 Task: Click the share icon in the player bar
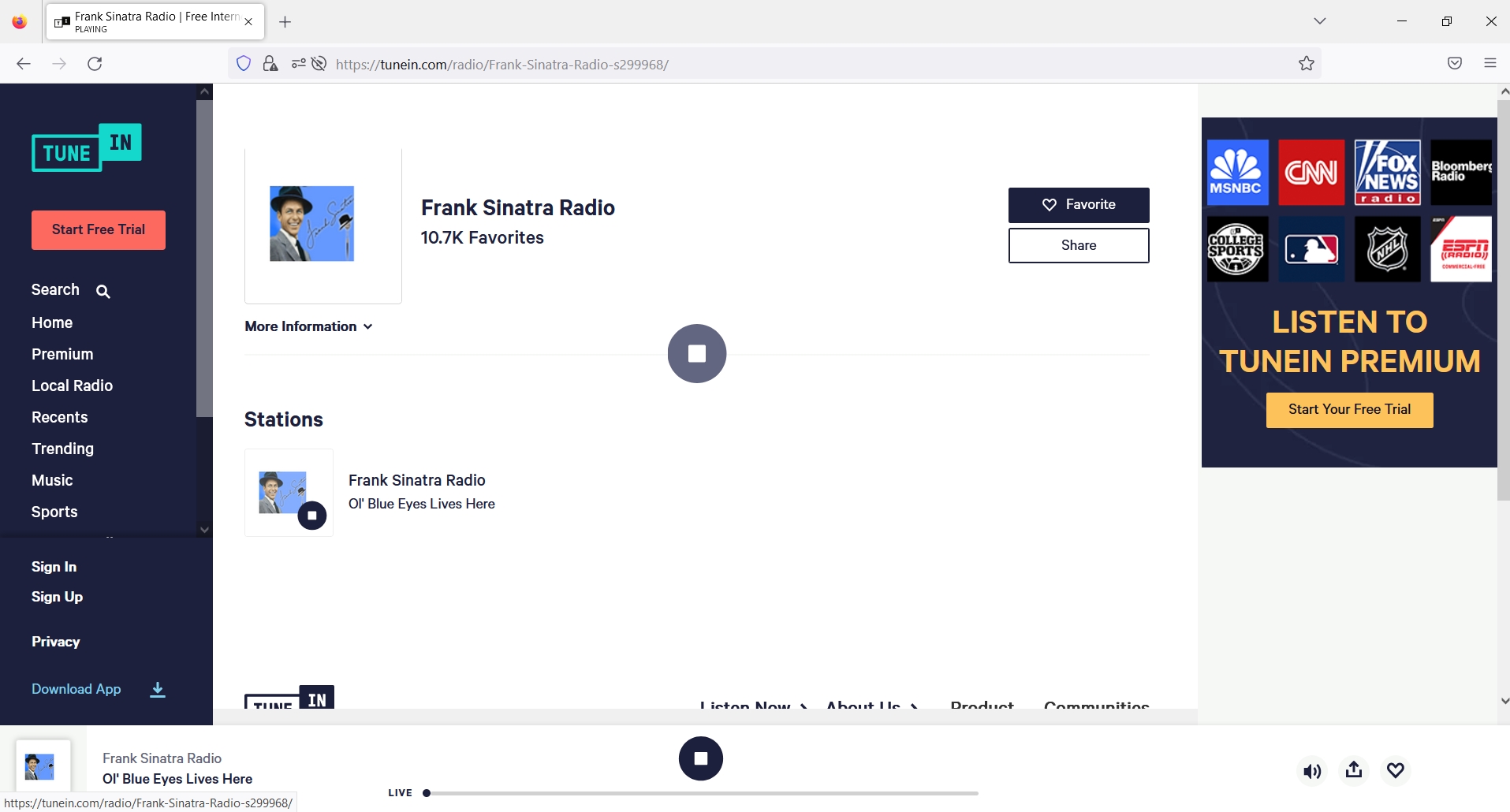pyautogui.click(x=1354, y=771)
